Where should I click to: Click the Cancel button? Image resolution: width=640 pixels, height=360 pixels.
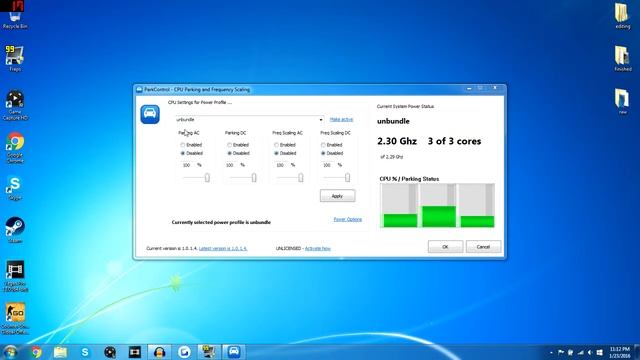click(x=483, y=247)
